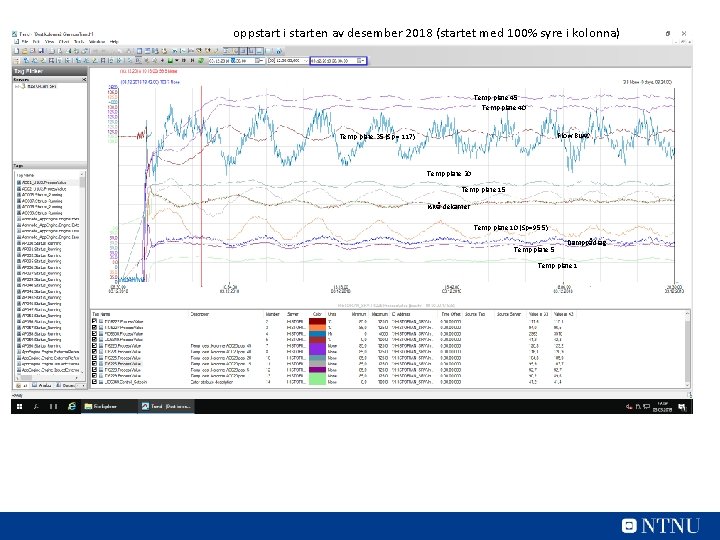Open the File menu

tap(25, 41)
